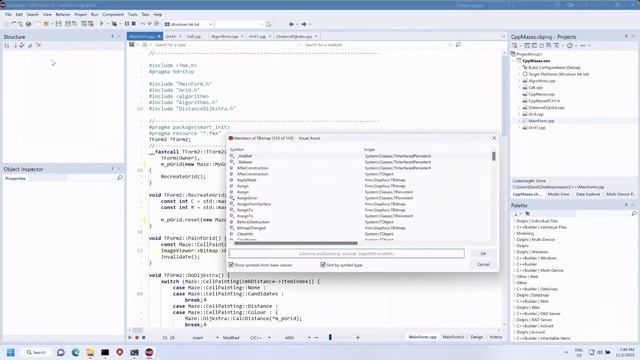Open File Explorer from taskbar
Screen dimensions: 640x360
[x=90, y=352]
